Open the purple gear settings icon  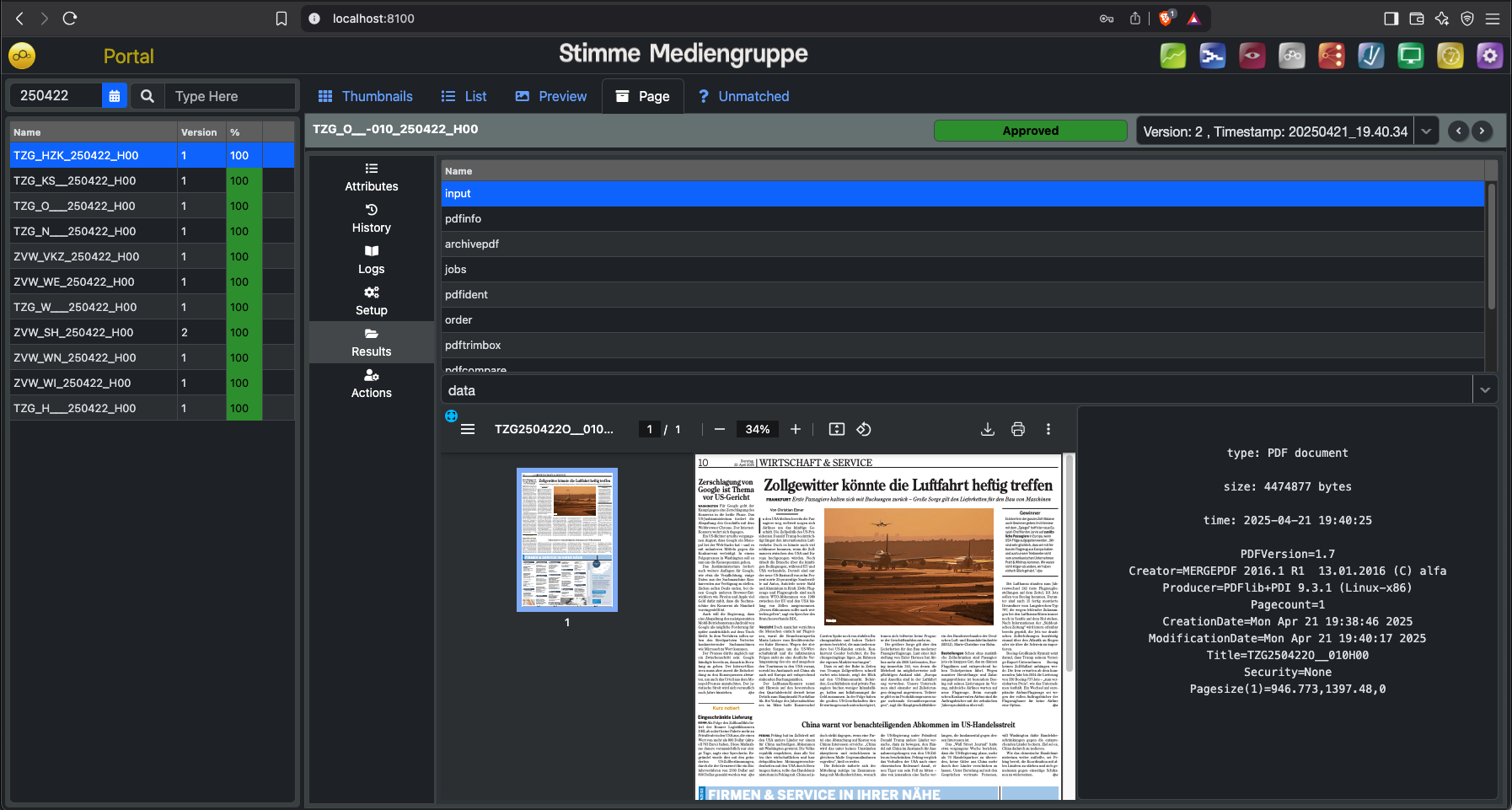tap(1489, 56)
